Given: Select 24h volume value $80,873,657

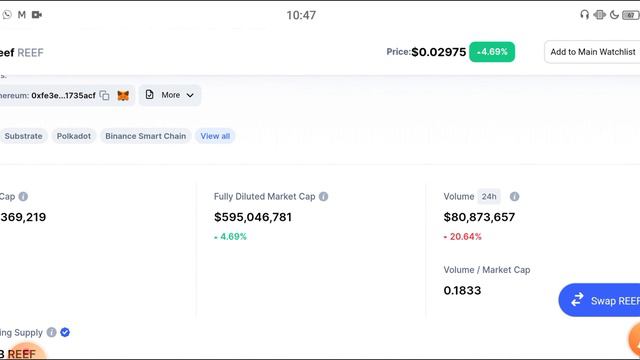Looking at the screenshot, I should click(x=479, y=217).
